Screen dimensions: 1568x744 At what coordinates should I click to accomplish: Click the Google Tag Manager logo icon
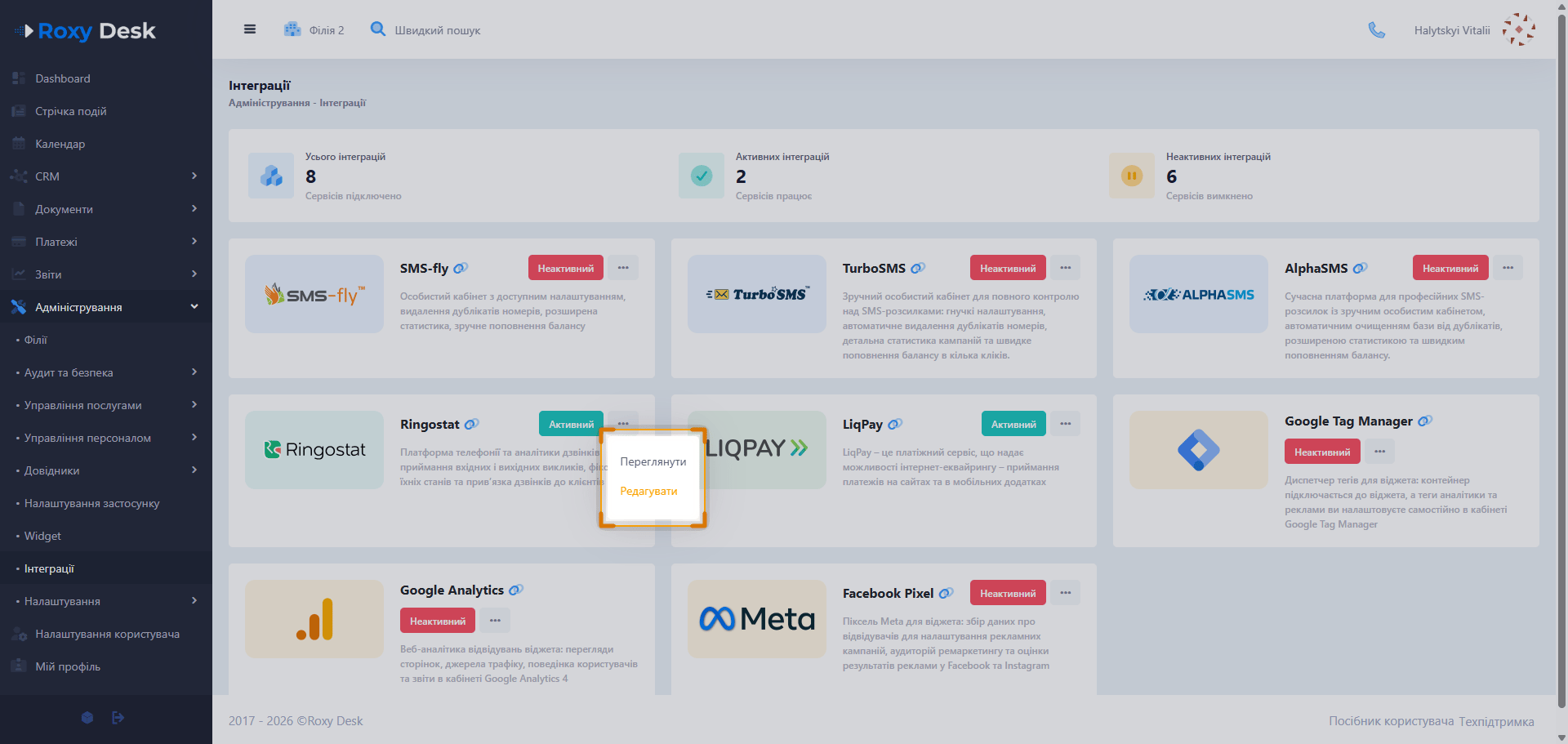coord(1199,450)
